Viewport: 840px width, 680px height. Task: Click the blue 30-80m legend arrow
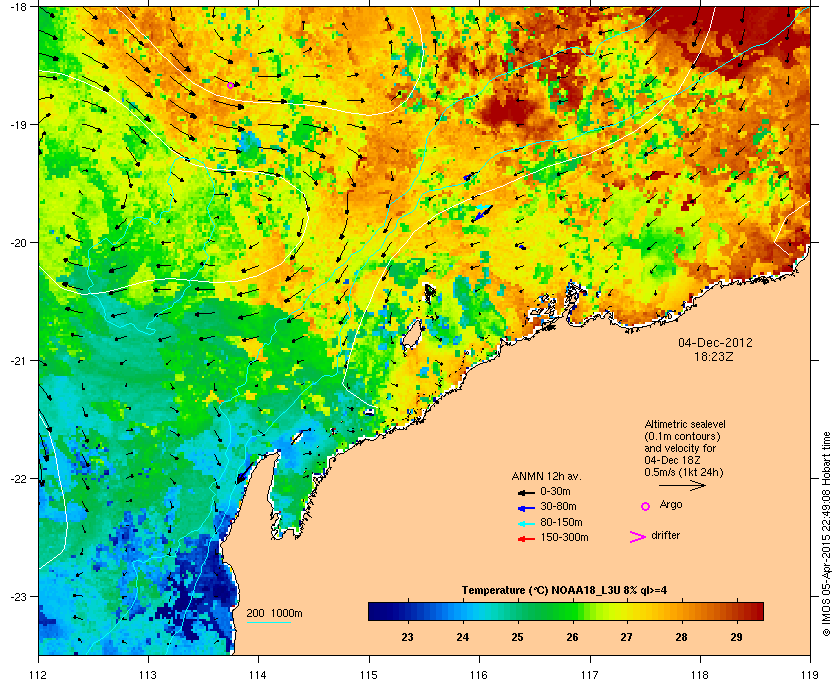coord(526,507)
